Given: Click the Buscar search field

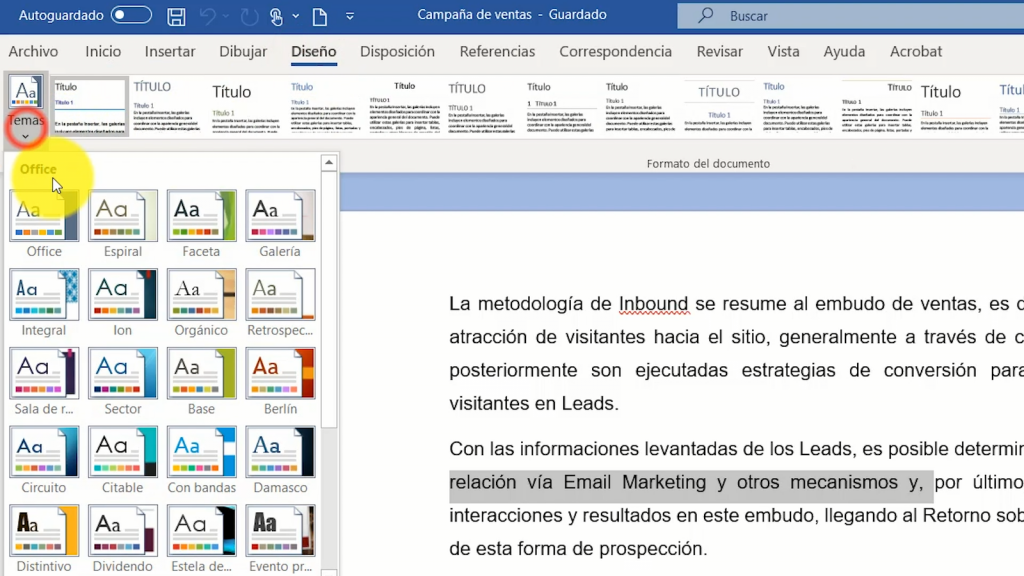Looking at the screenshot, I should click(x=850, y=16).
